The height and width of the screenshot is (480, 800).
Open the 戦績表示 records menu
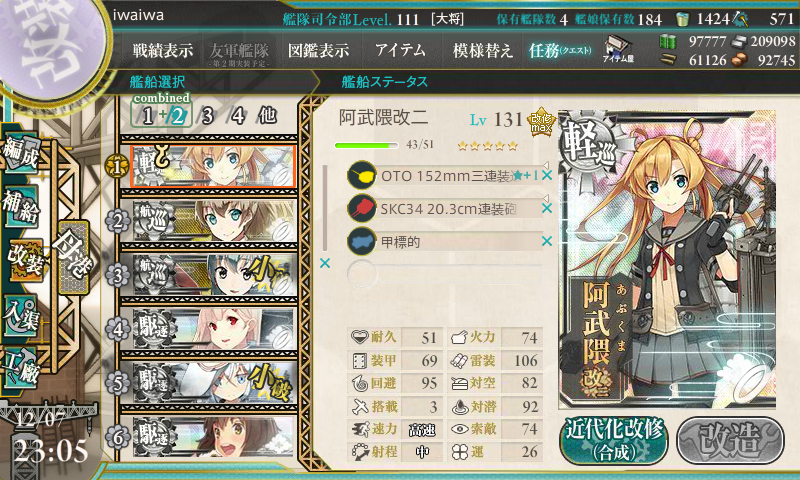pyautogui.click(x=163, y=50)
